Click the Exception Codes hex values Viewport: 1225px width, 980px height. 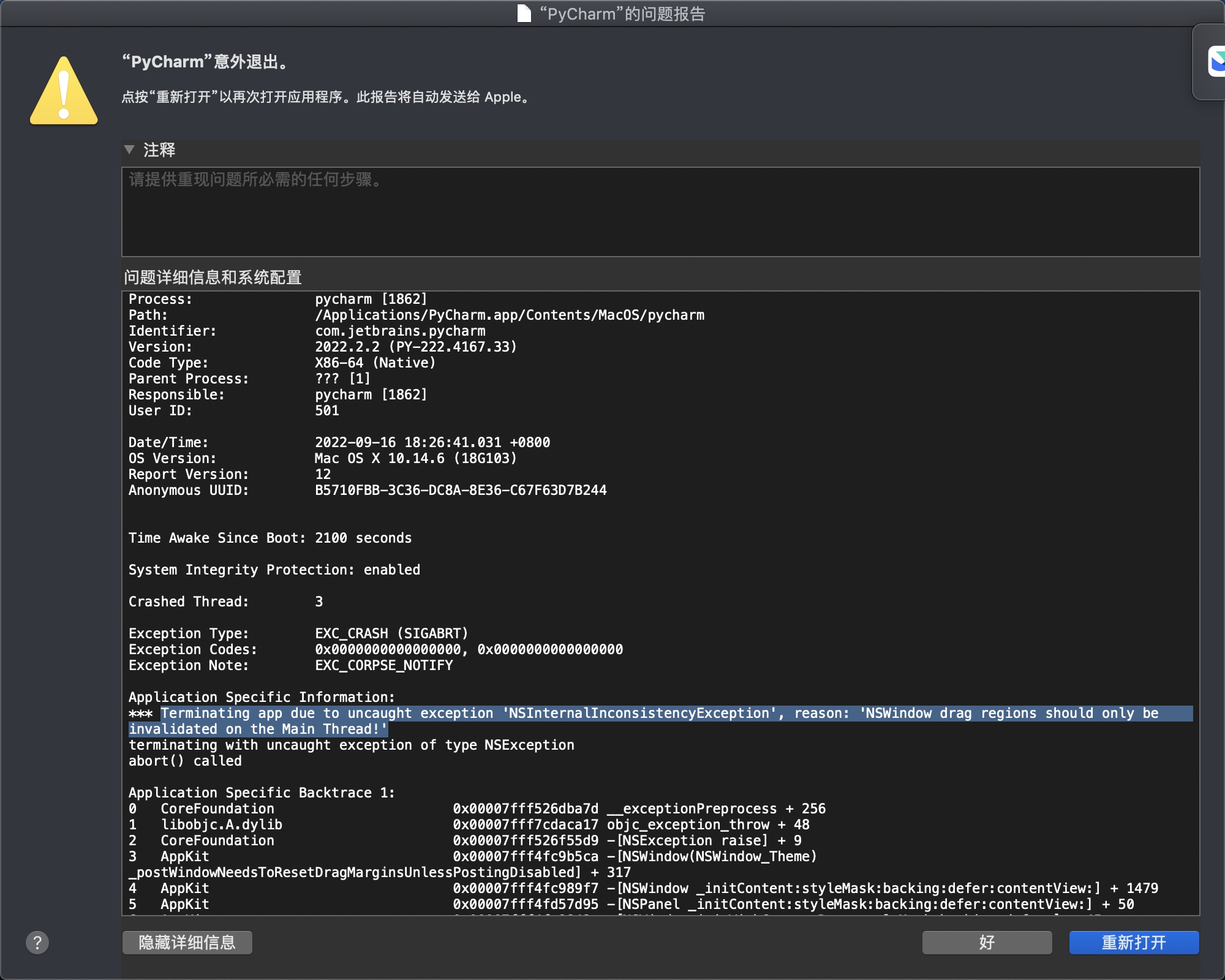[469, 650]
